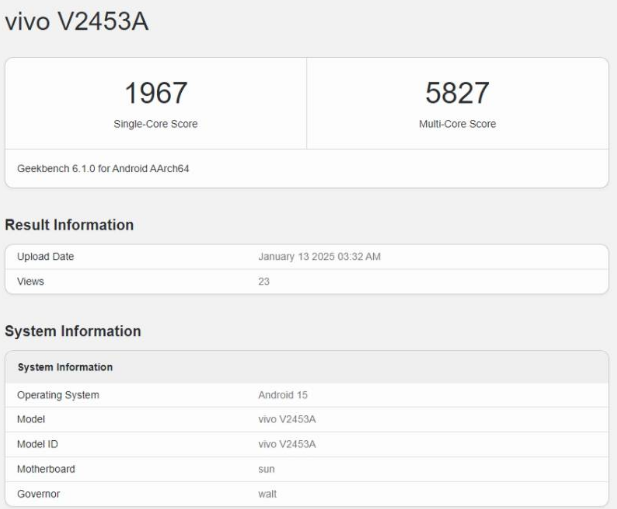The image size is (617, 509).
Task: Select the Android 15 value
Action: 284,395
